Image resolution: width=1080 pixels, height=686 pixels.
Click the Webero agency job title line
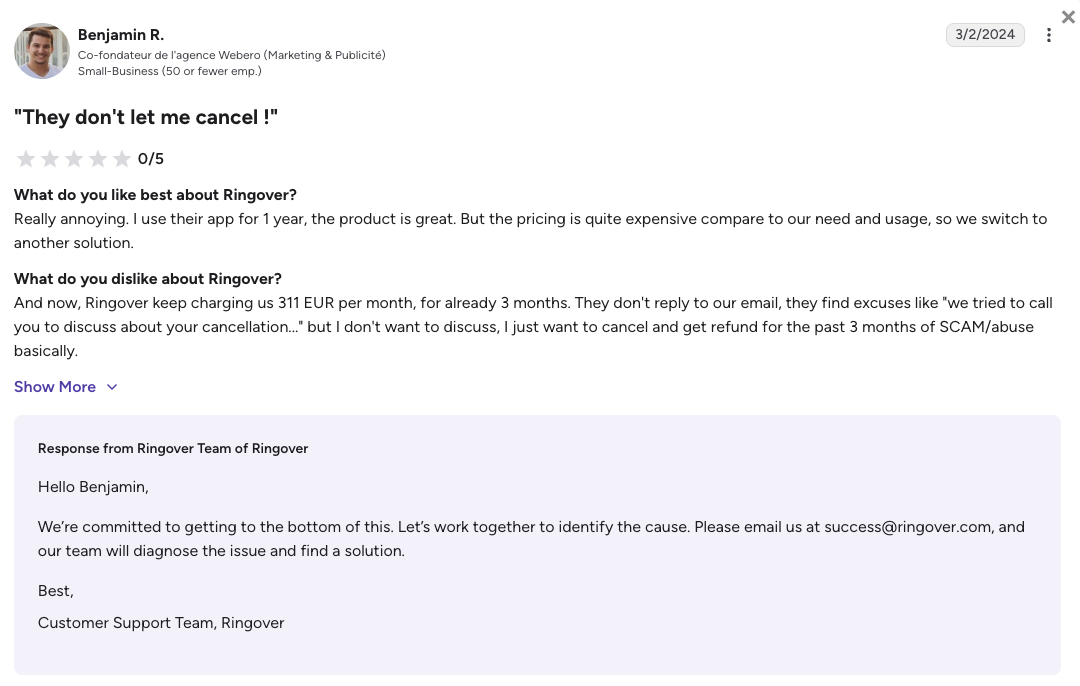point(231,55)
